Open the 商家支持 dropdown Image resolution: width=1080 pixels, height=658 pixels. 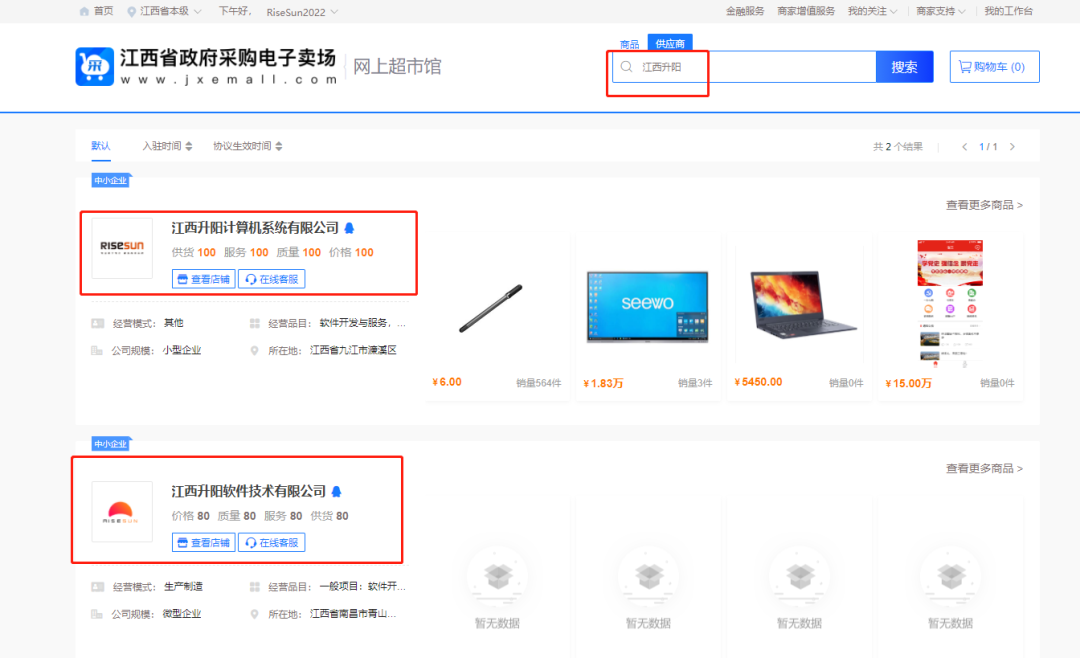[937, 11]
